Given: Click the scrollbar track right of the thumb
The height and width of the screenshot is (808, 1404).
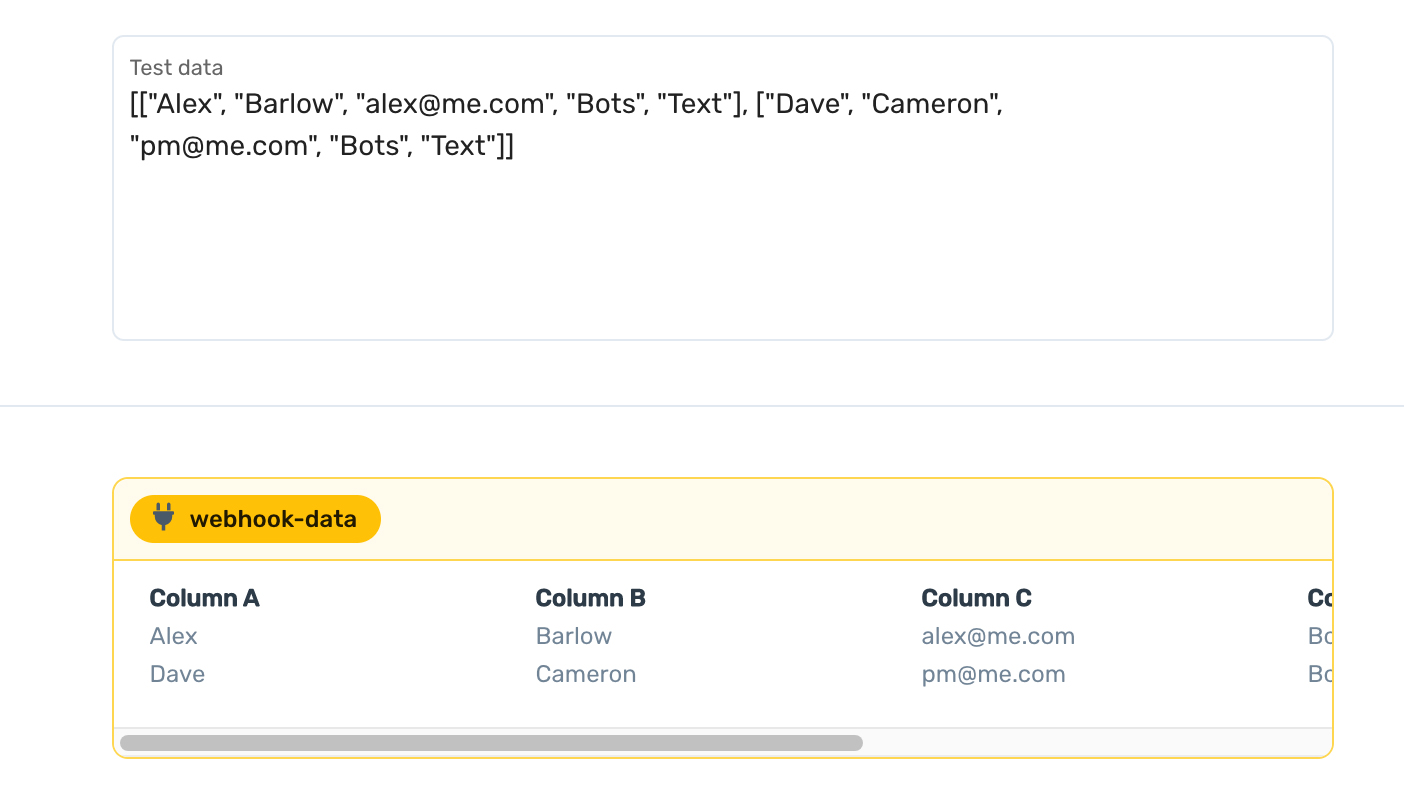Looking at the screenshot, I should [x=1100, y=742].
